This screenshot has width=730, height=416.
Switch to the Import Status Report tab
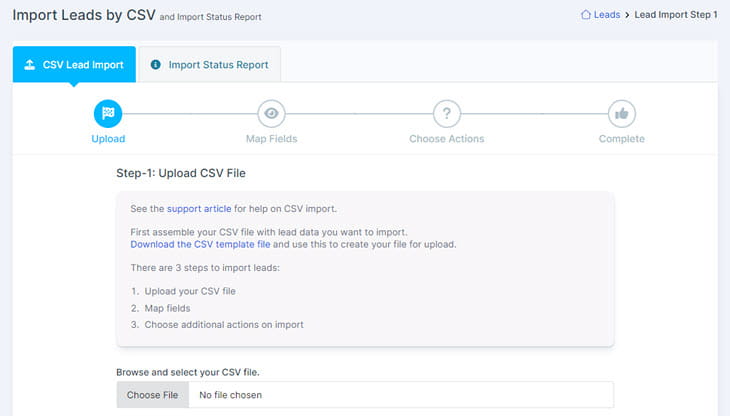(210, 64)
